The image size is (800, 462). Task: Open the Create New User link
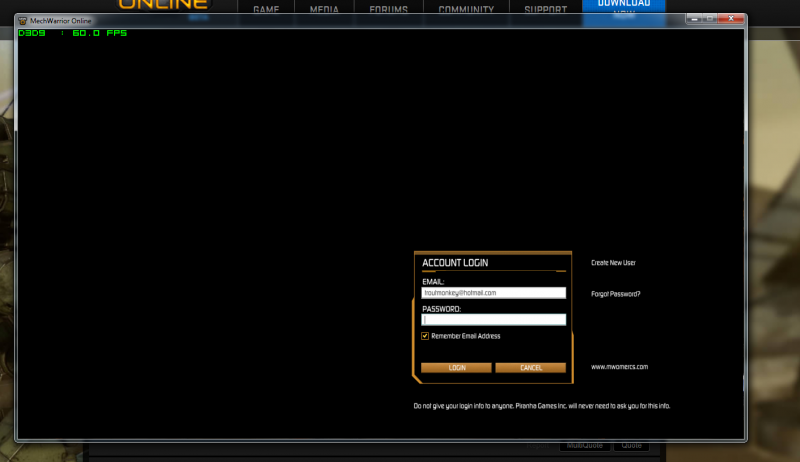tap(613, 263)
